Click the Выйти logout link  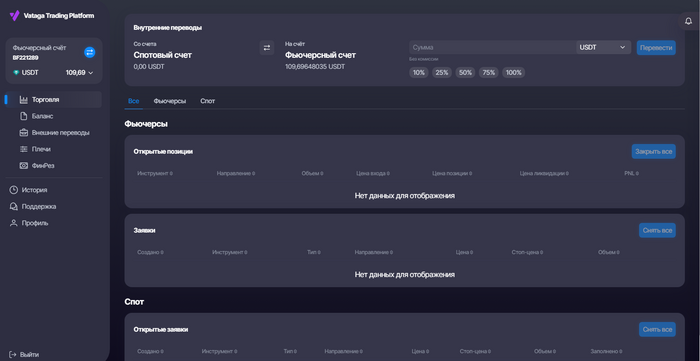pos(29,354)
